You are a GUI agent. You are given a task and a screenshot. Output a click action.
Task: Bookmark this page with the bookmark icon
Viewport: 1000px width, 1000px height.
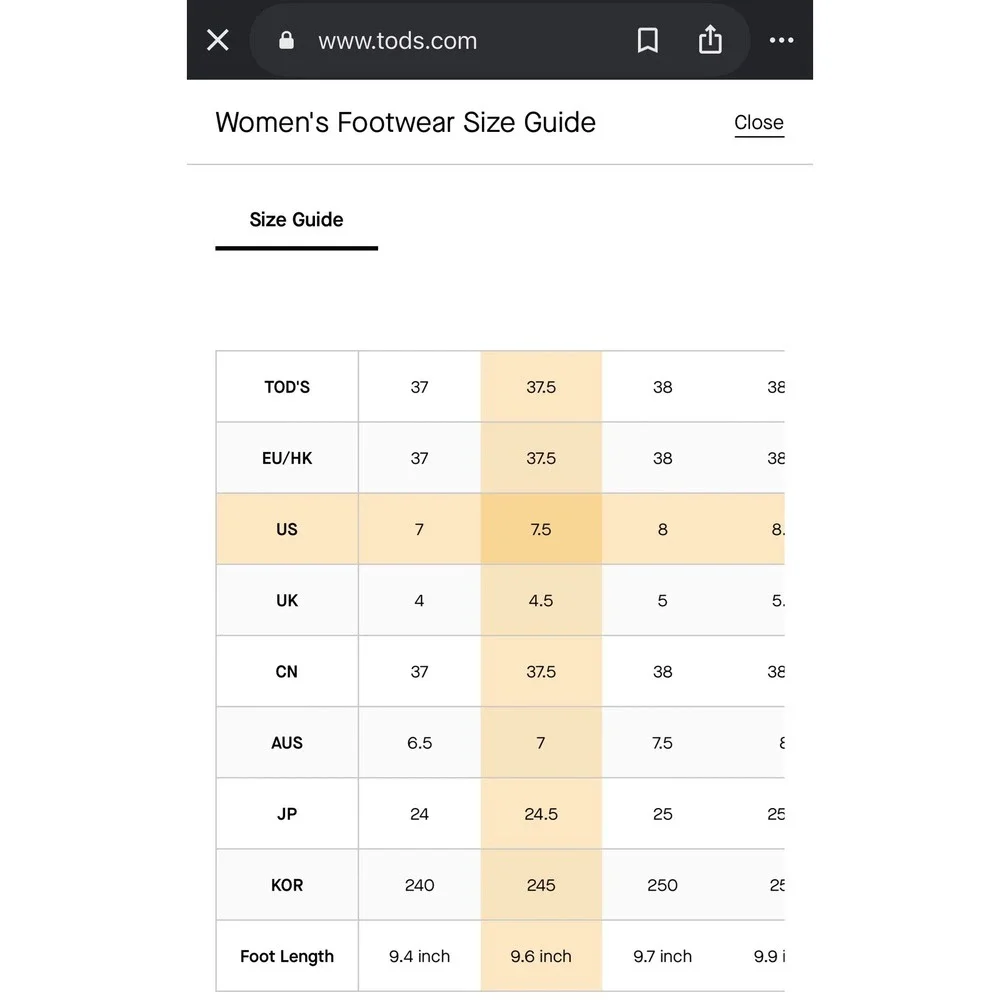647,40
